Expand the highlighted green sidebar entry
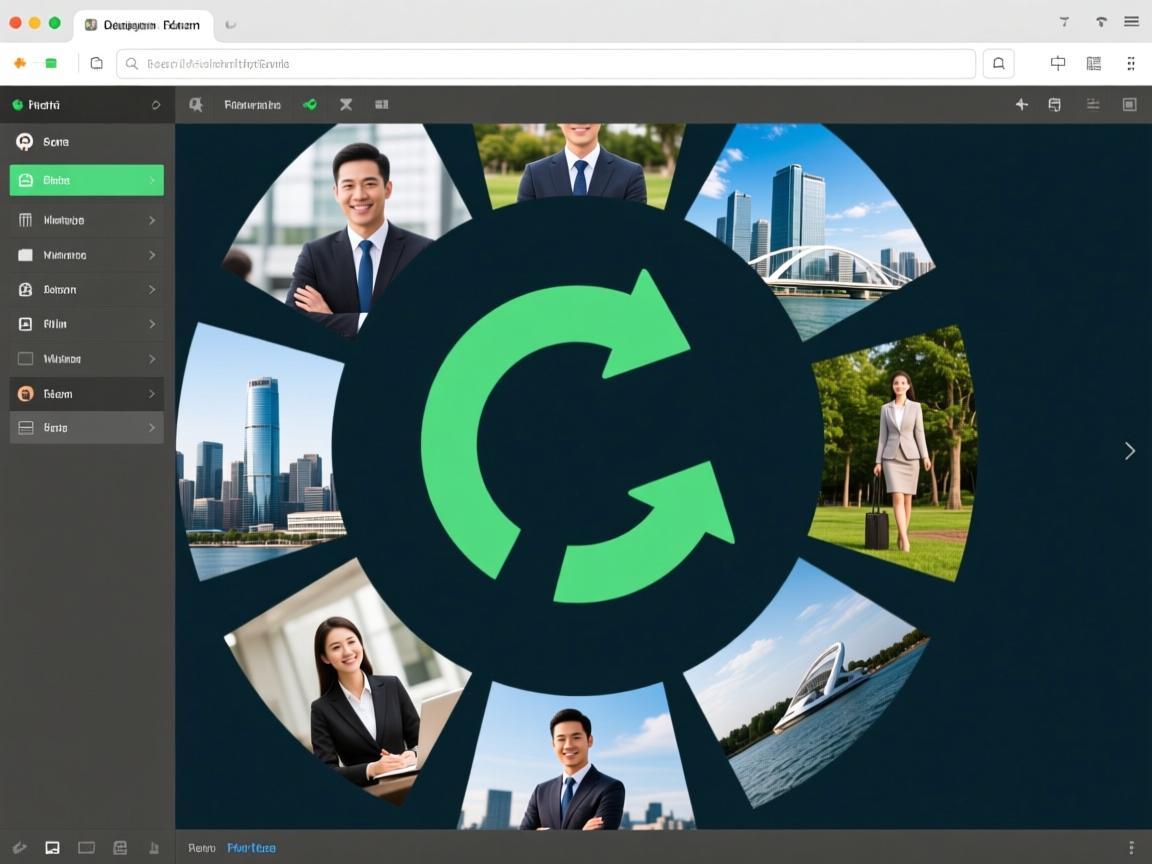The image size is (1152, 864). [86, 180]
